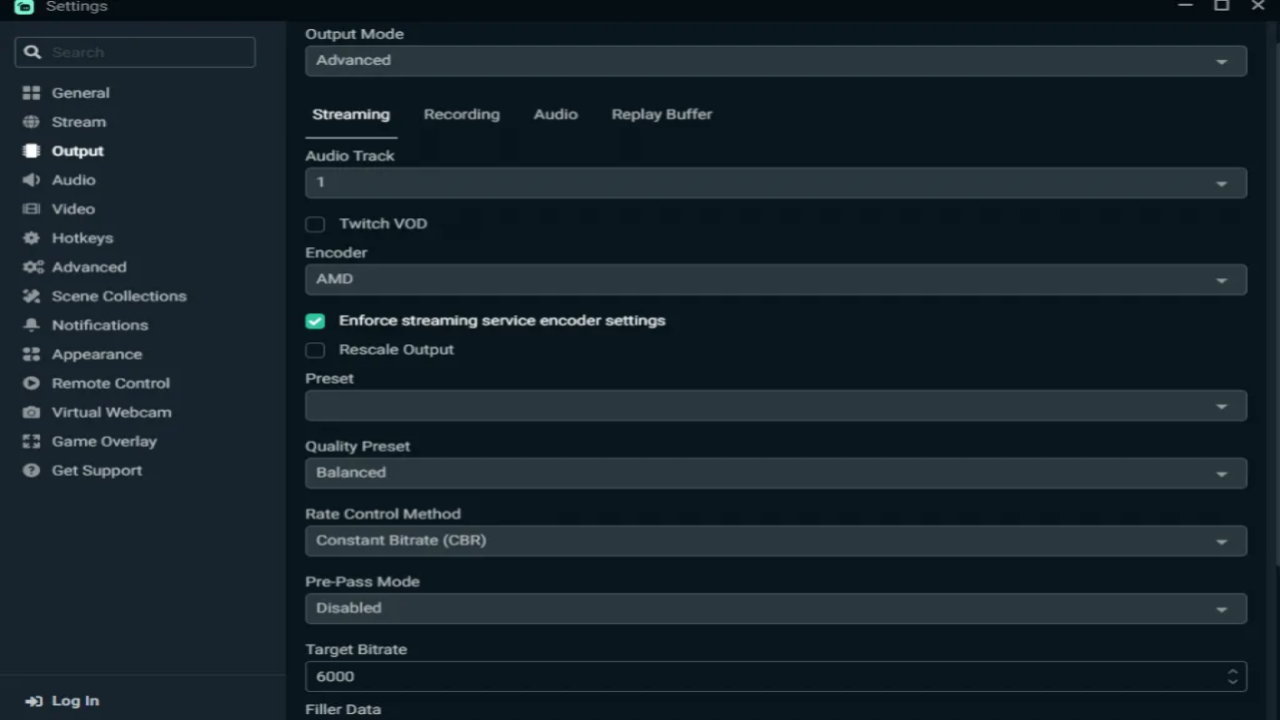Expand the Audio Track dropdown
This screenshot has width=1280, height=720.
pyautogui.click(x=776, y=182)
